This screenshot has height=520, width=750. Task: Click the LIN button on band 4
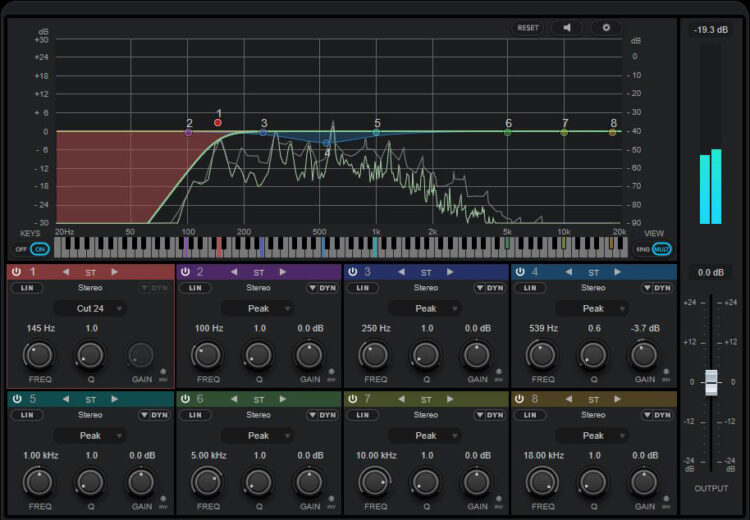click(530, 288)
